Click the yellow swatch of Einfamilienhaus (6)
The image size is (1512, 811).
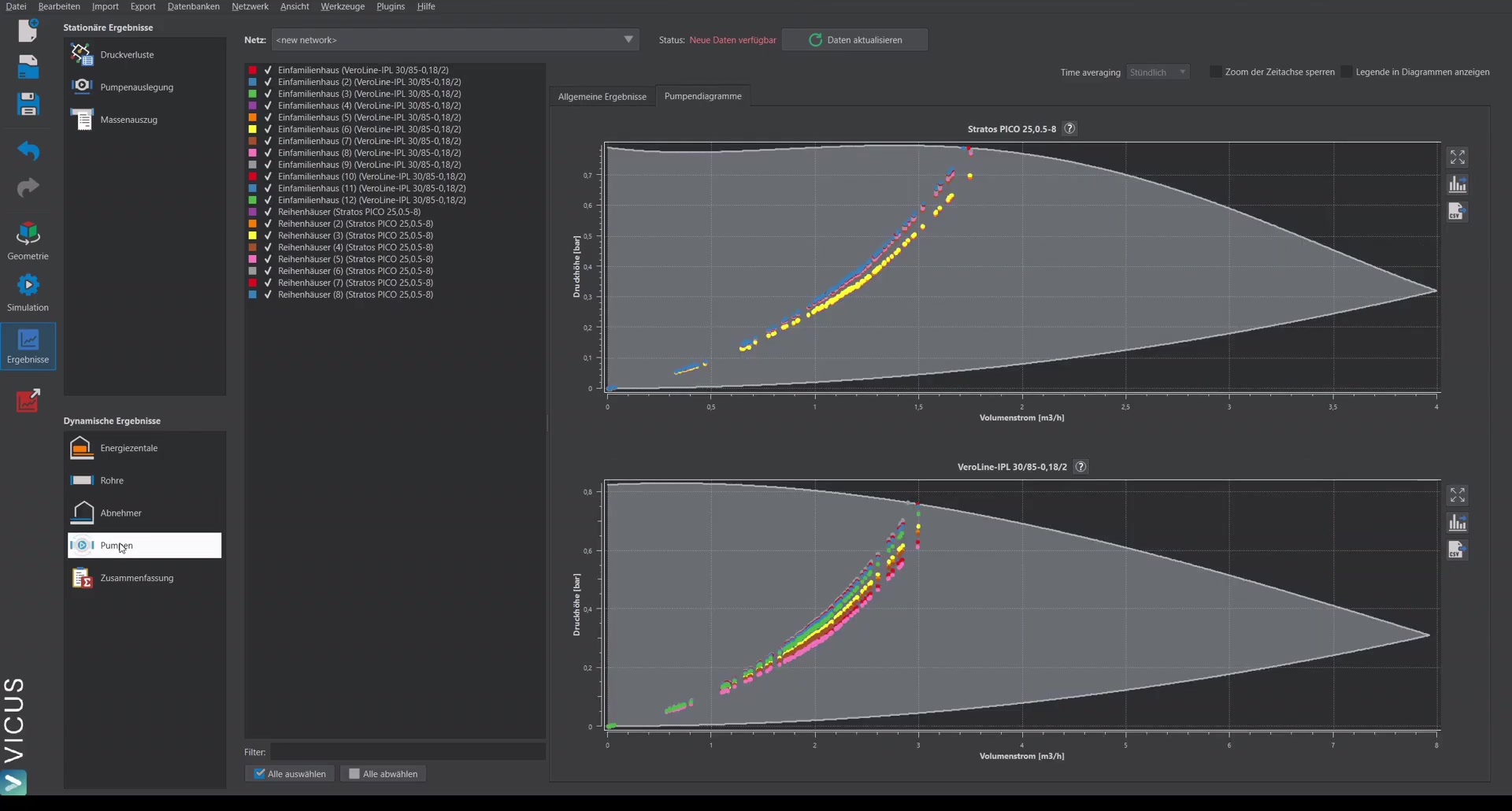pyautogui.click(x=253, y=129)
